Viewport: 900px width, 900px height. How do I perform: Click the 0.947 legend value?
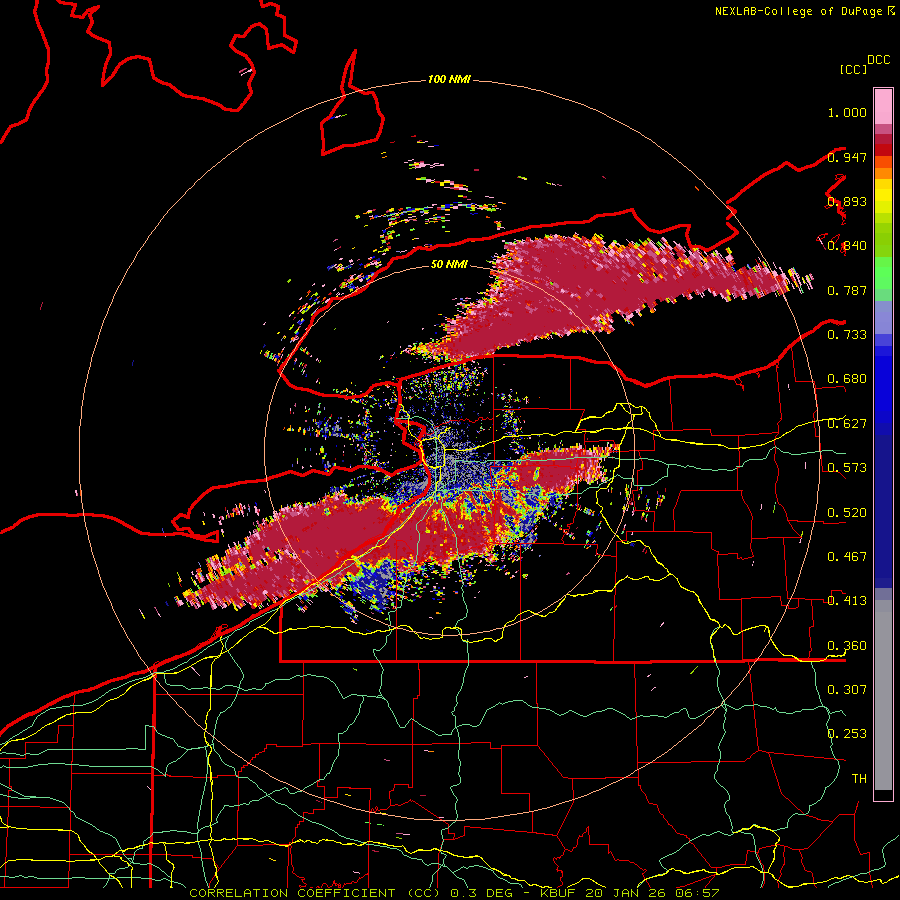(847, 157)
